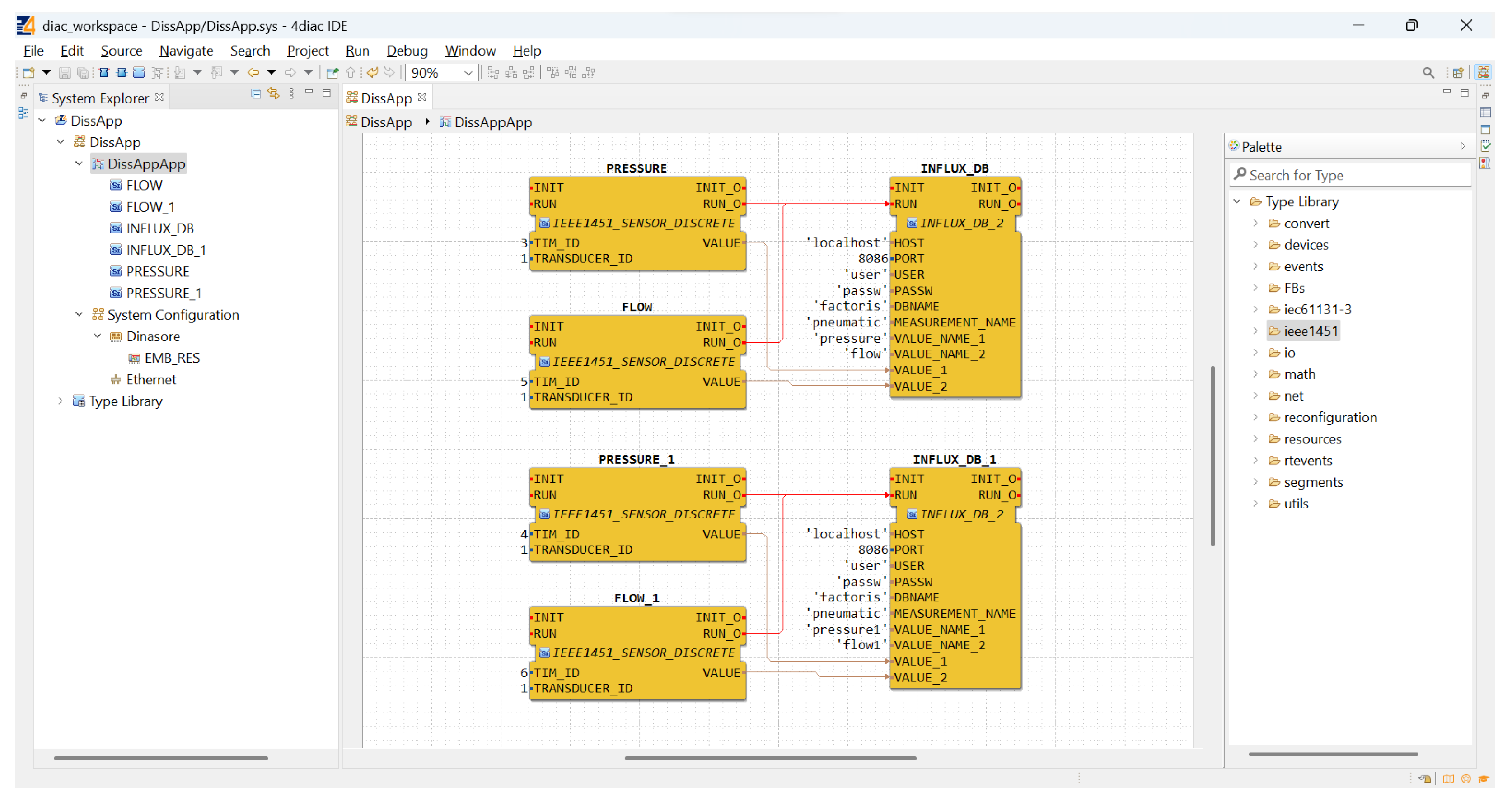1512x802 pixels.
Task: Click the EMB_RES resource item
Action: [172, 358]
